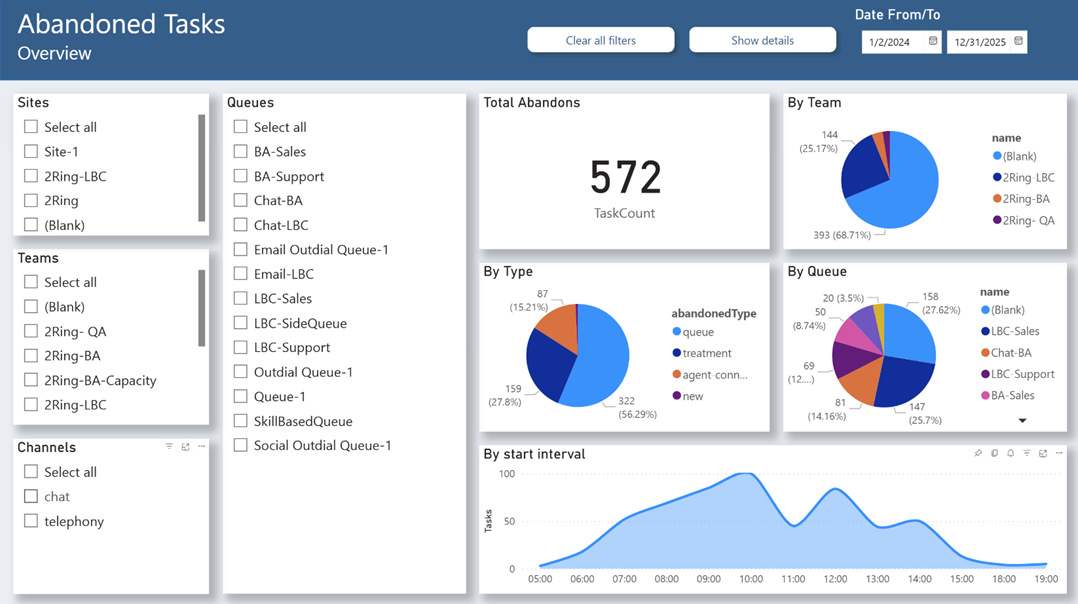Open the filter icon on the Channels slicer
This screenshot has height=604, width=1078.
pyautogui.click(x=169, y=446)
